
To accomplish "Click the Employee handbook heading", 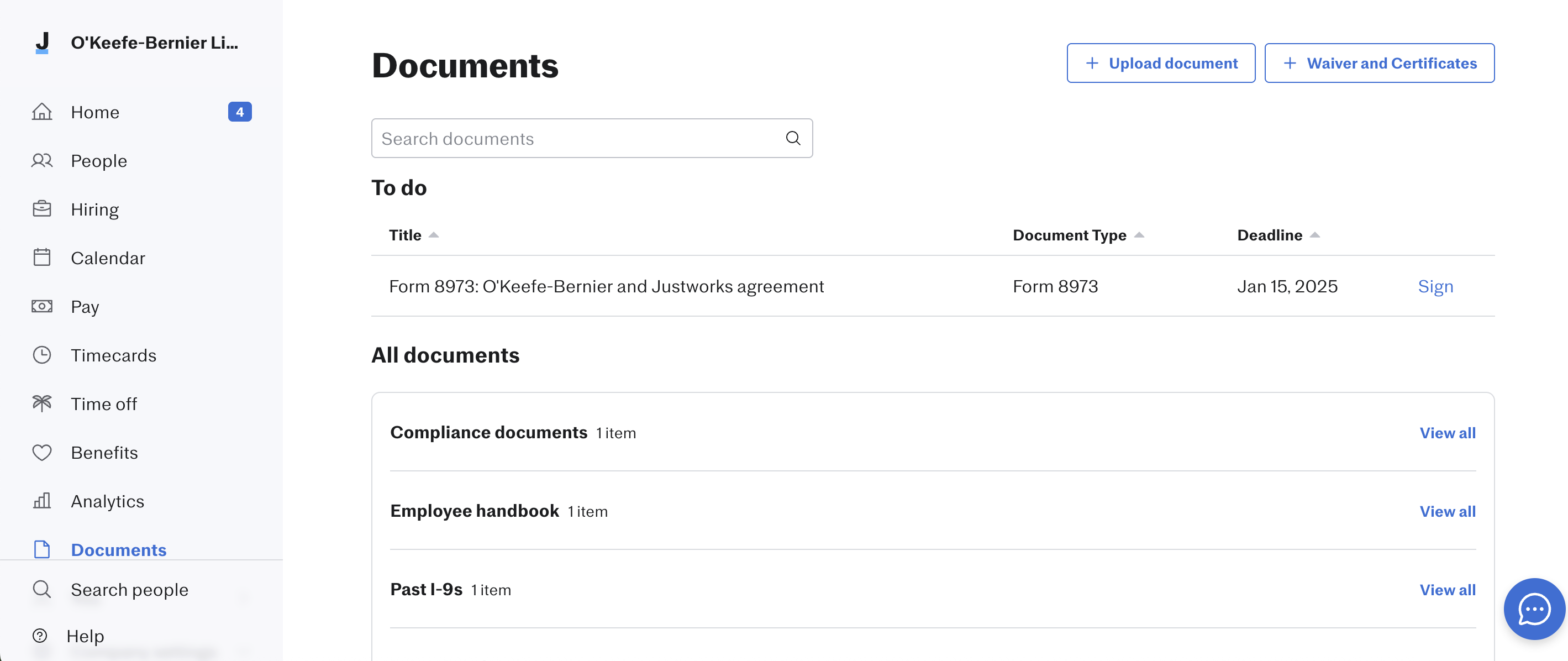I will pos(474,511).
